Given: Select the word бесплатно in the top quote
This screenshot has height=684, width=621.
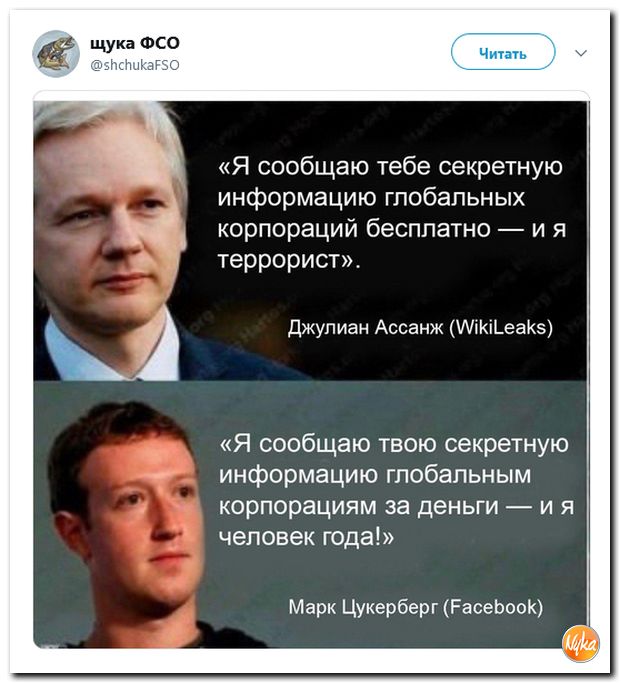Looking at the screenshot, I should (x=428, y=229).
